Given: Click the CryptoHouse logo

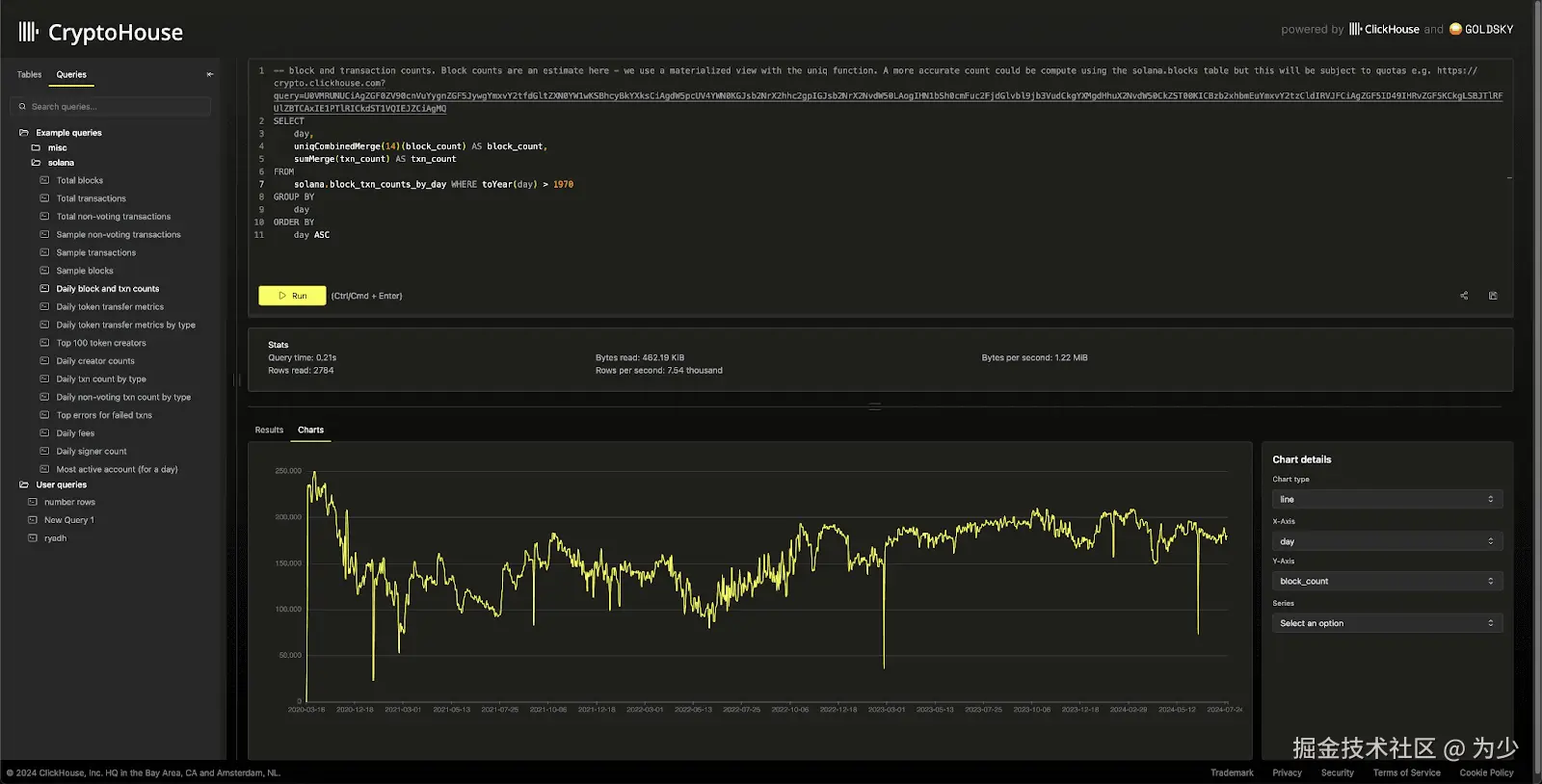Looking at the screenshot, I should pyautogui.click(x=101, y=33).
